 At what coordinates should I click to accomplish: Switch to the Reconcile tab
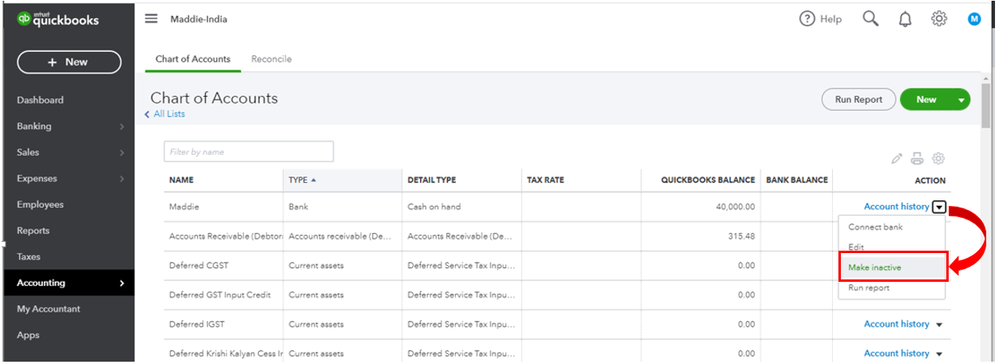(x=271, y=59)
